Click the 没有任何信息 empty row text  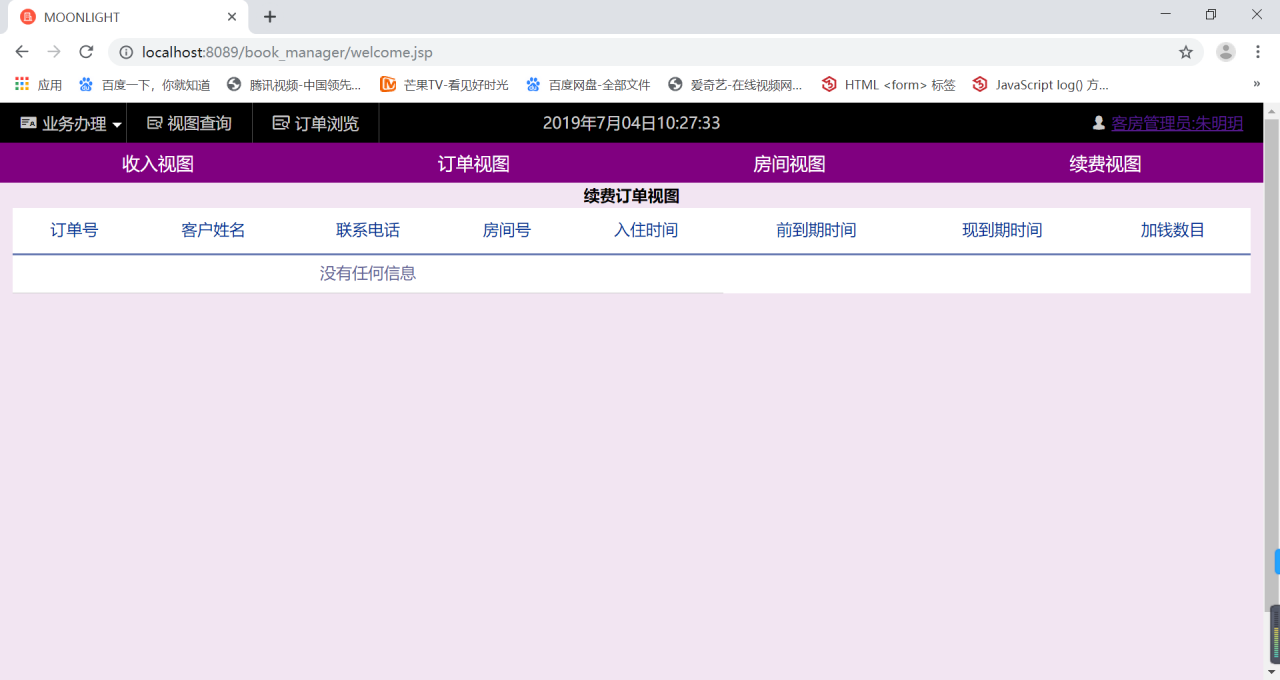368,273
